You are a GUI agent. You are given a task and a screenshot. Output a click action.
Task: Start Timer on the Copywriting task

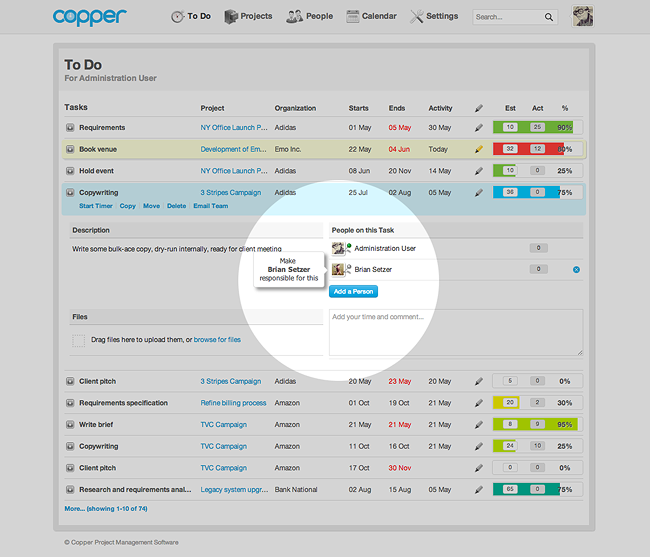click(x=96, y=206)
